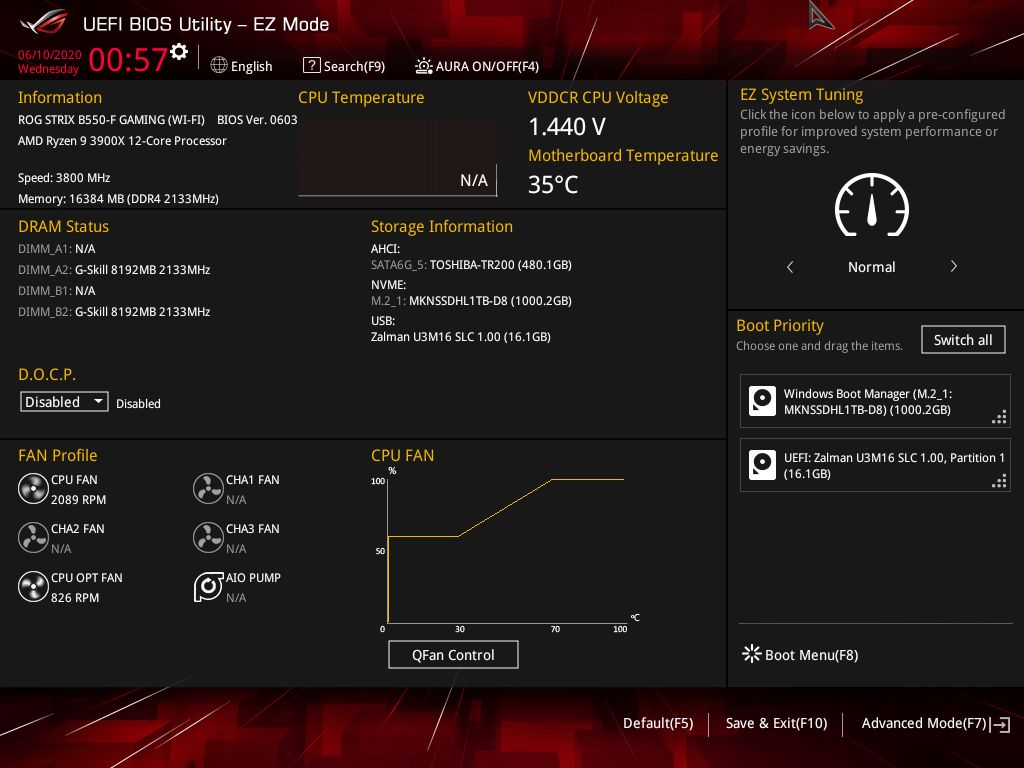The width and height of the screenshot is (1024, 768).
Task: Click the ROG logo in the header
Action: coord(43,23)
